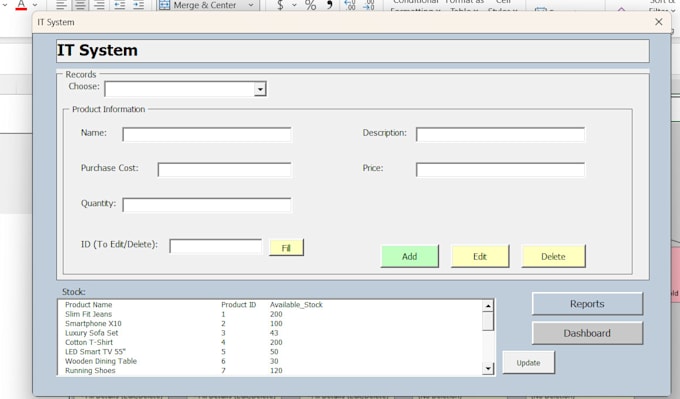This screenshot has width=680, height=399.
Task: Increase decimal places in the ribbon
Action: [350, 5]
